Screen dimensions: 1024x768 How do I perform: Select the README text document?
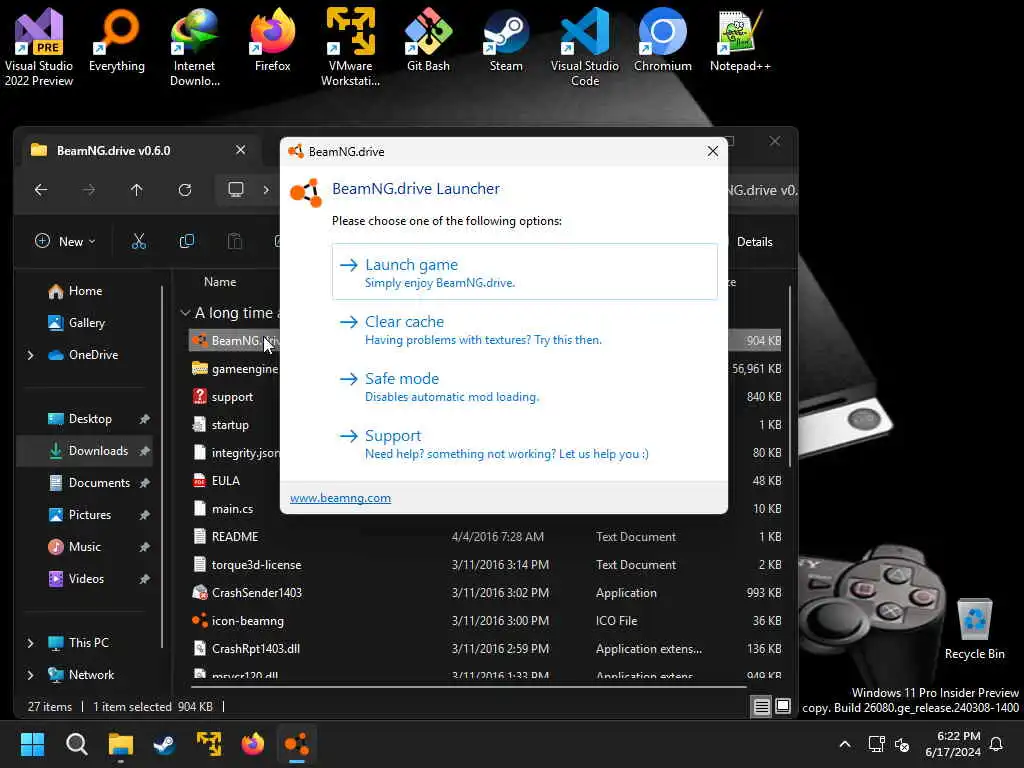[x=487, y=537]
